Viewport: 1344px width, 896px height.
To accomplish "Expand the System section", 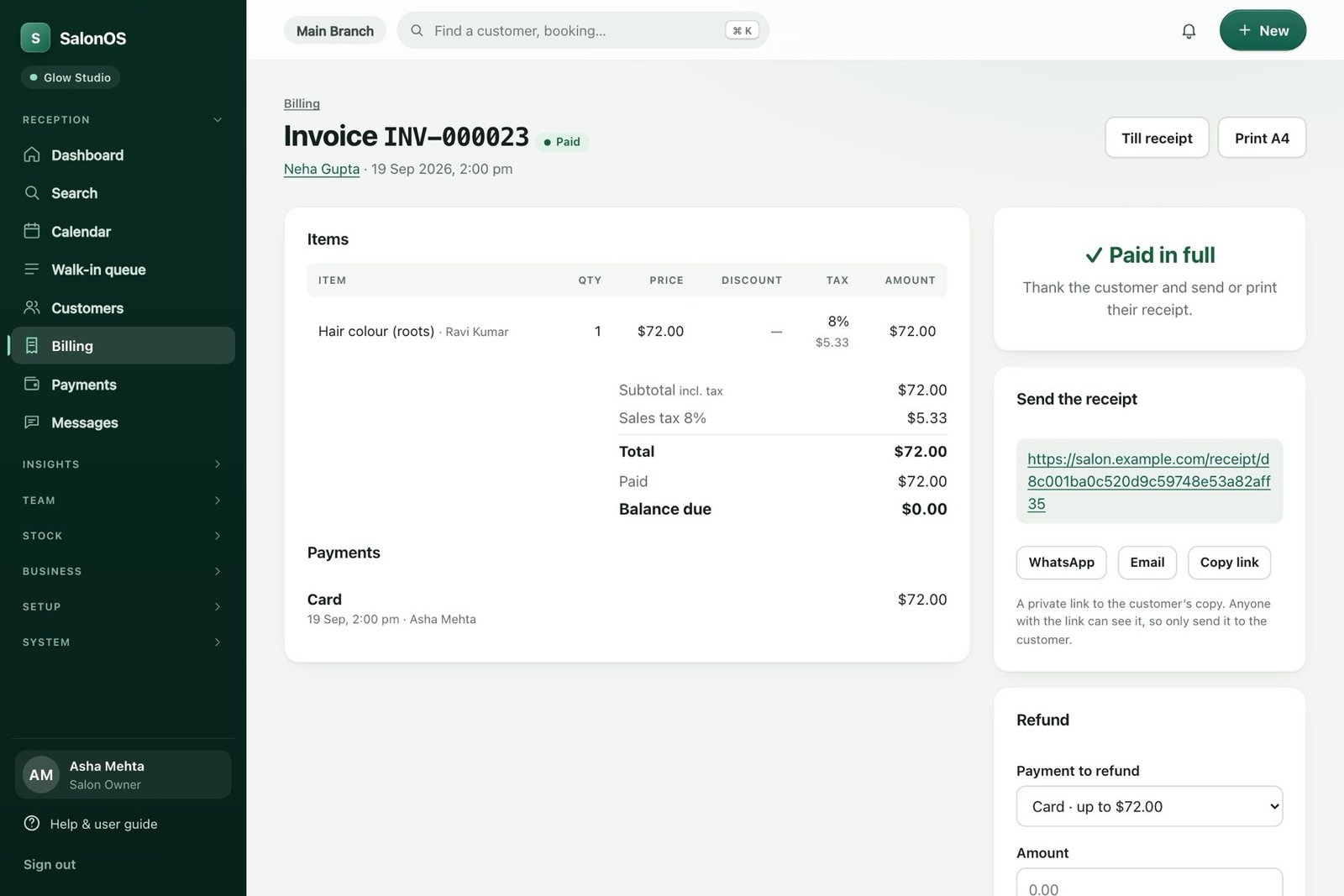I will click(x=123, y=642).
